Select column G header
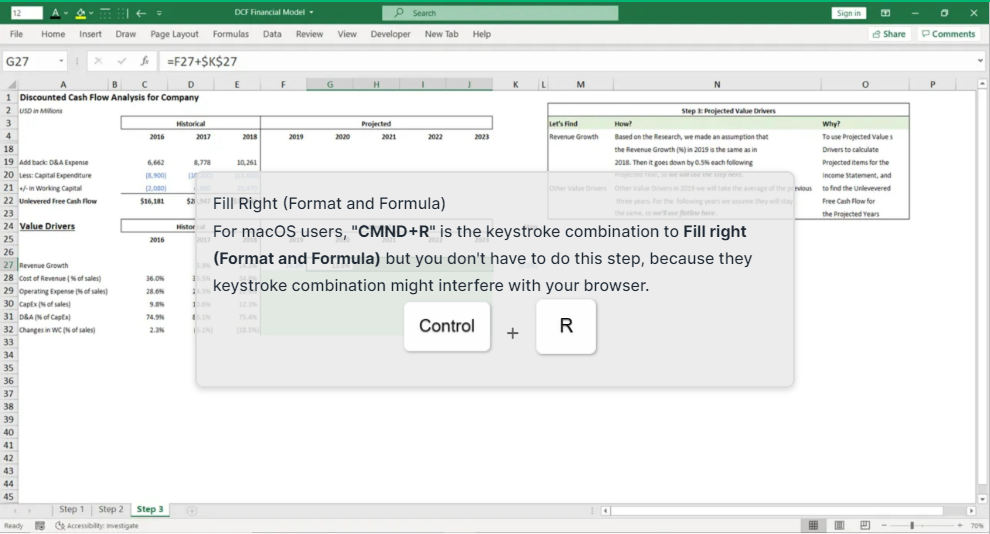990x534 pixels. tap(330, 84)
